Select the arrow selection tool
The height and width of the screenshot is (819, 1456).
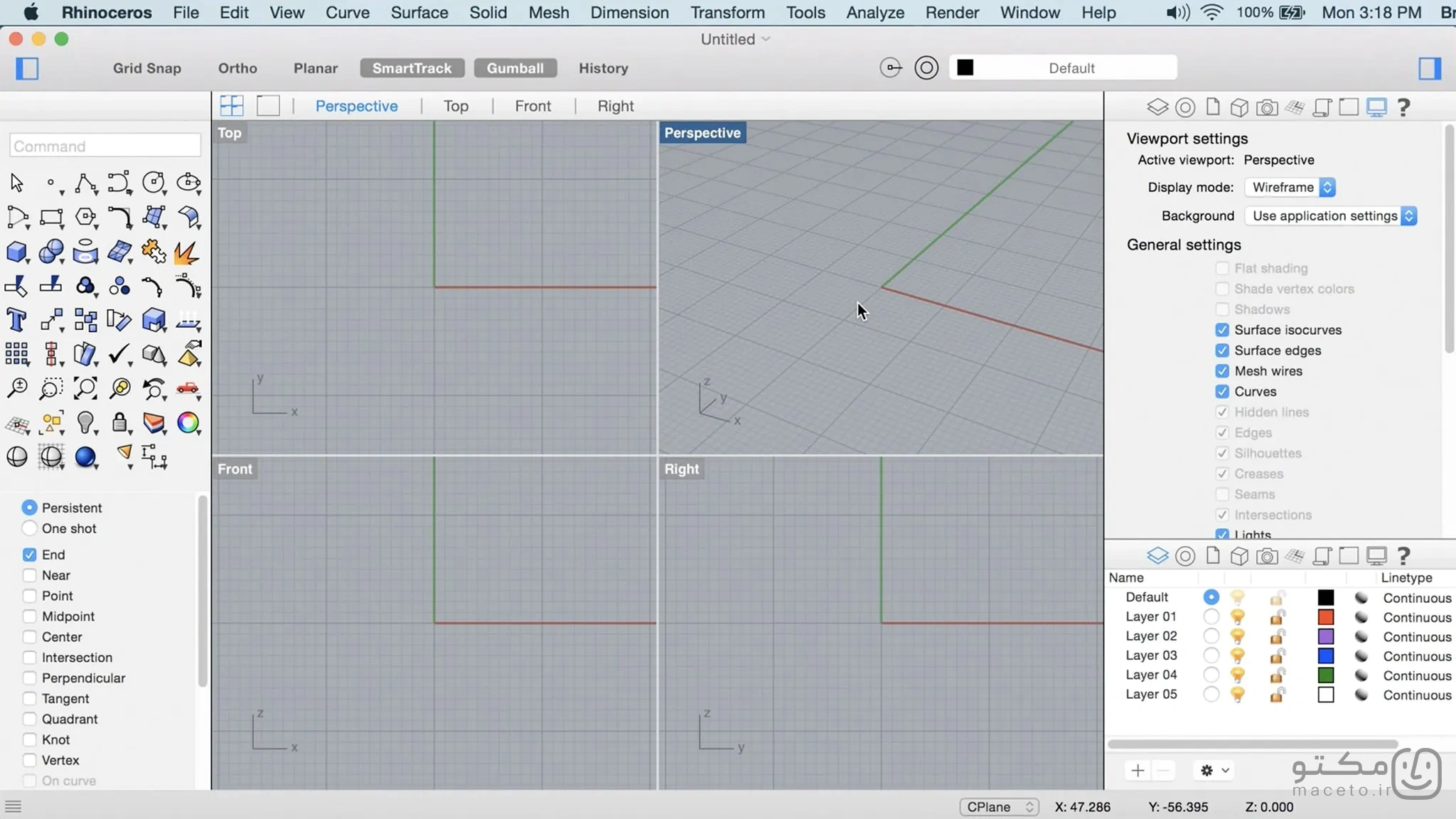16,183
